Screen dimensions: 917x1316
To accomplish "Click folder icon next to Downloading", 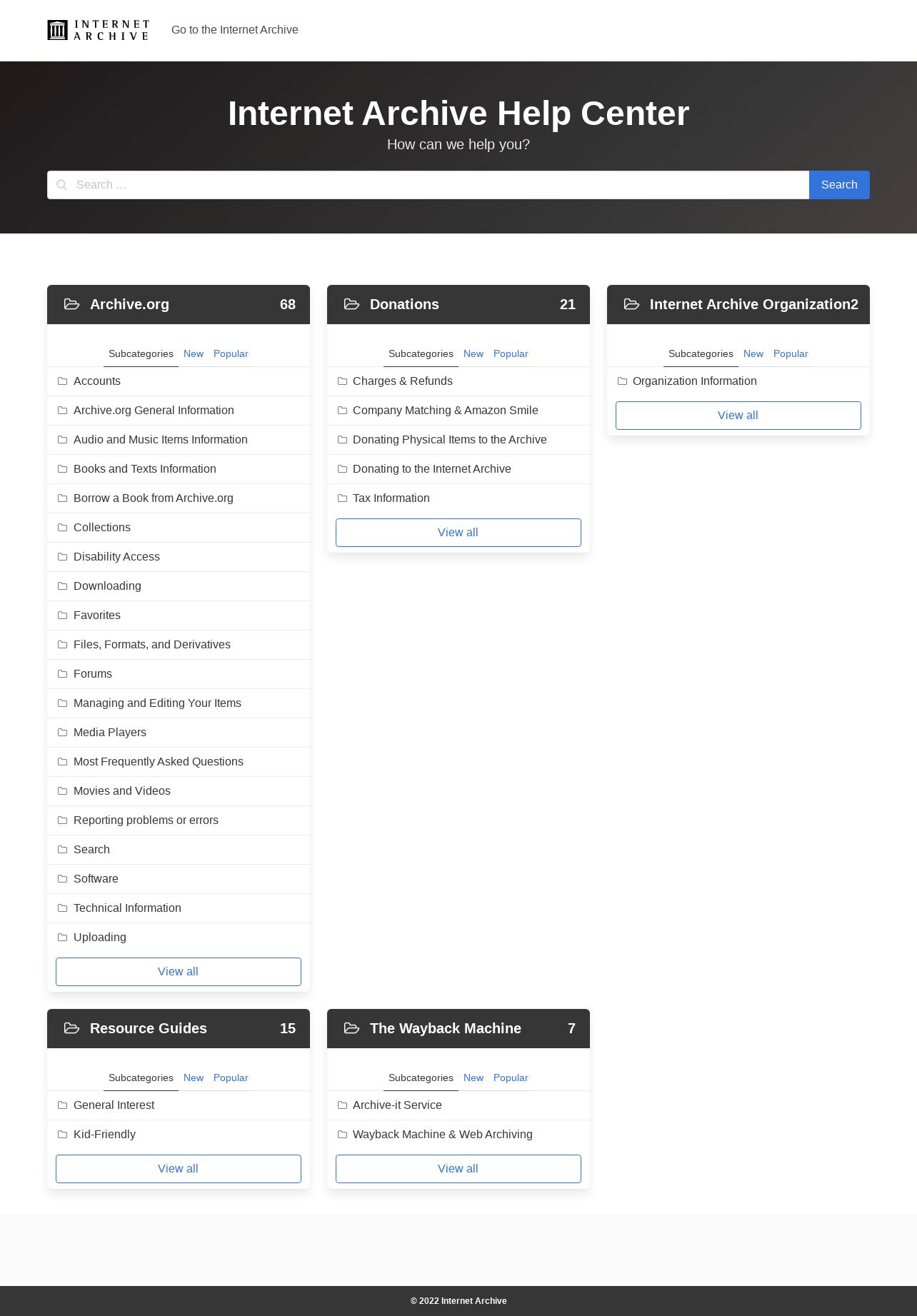I will click(62, 586).
